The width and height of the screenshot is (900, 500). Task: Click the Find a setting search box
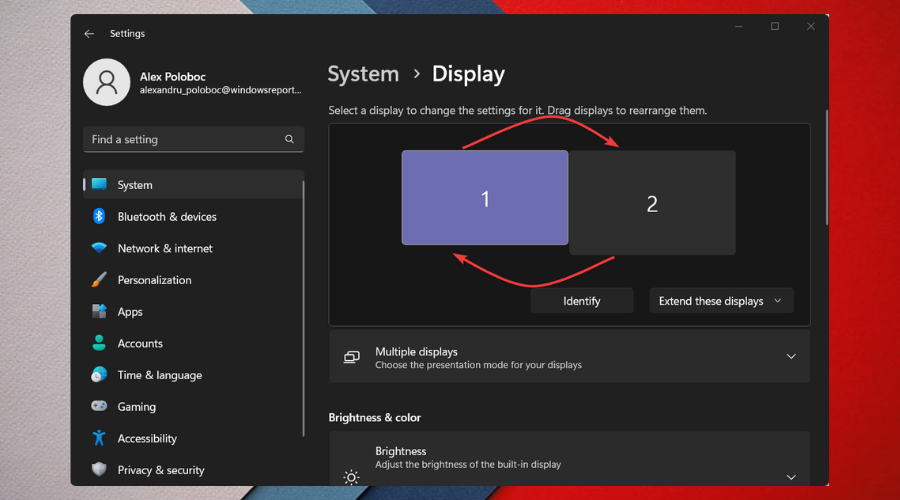click(193, 139)
